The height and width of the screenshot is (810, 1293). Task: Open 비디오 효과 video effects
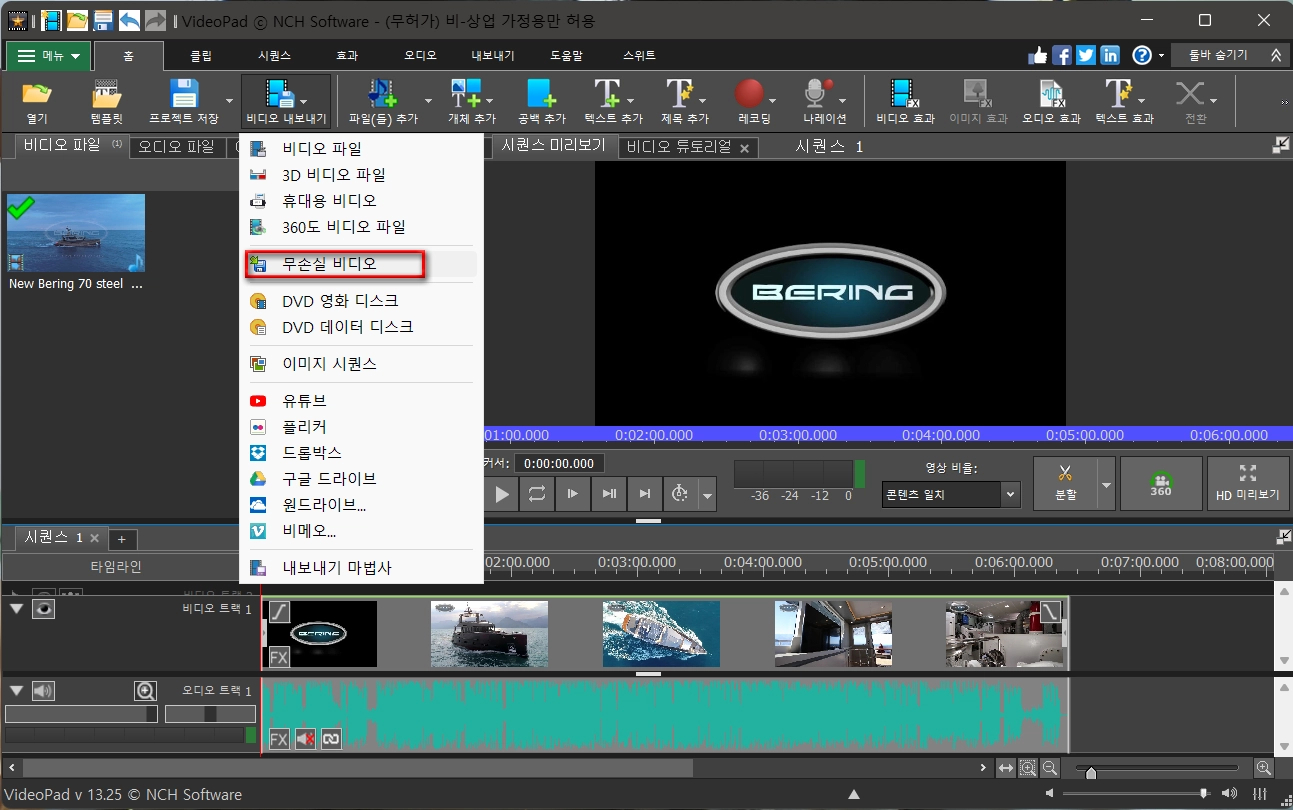(905, 102)
